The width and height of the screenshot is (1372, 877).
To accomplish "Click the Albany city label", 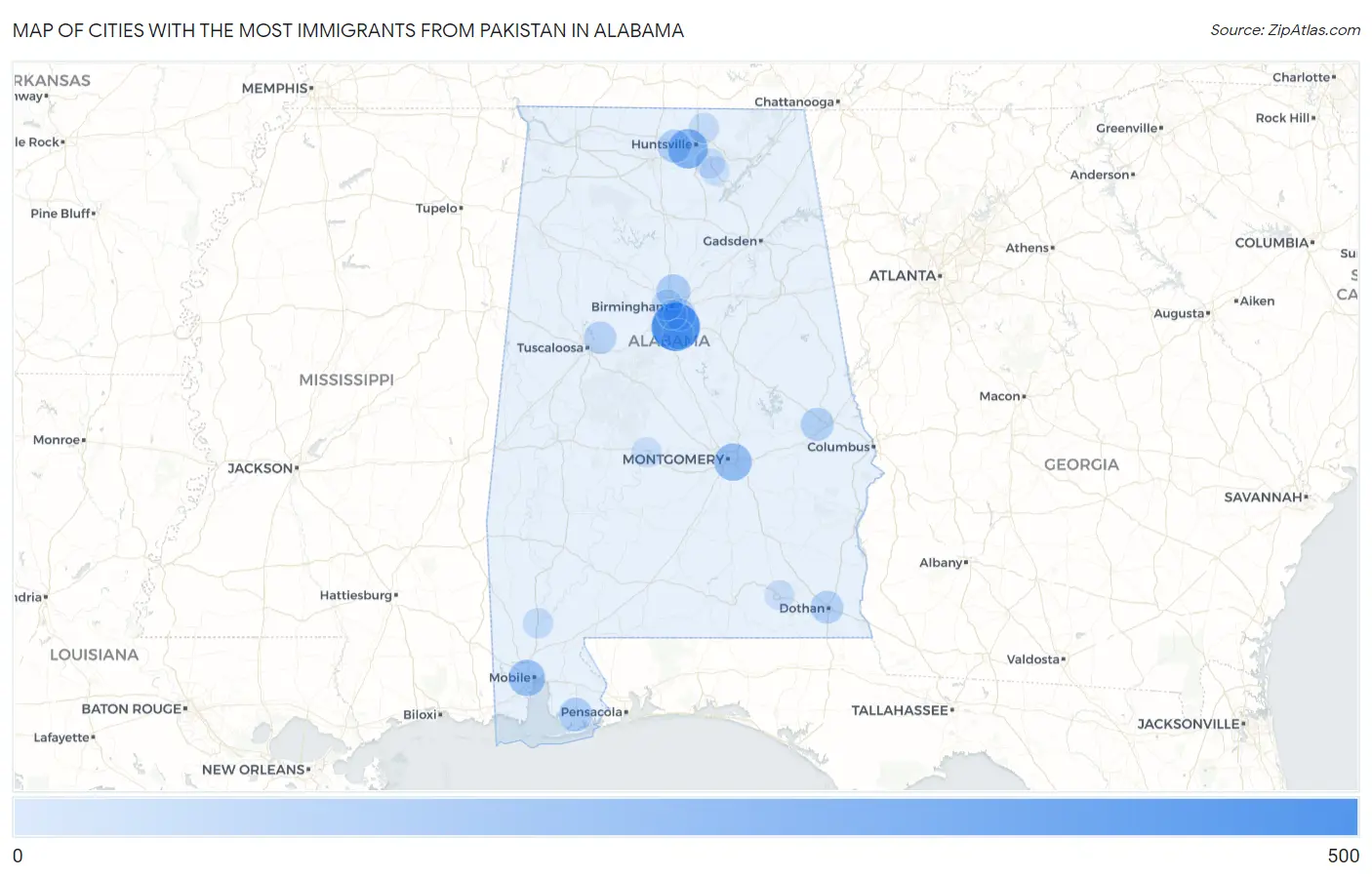I will pyautogui.click(x=941, y=563).
